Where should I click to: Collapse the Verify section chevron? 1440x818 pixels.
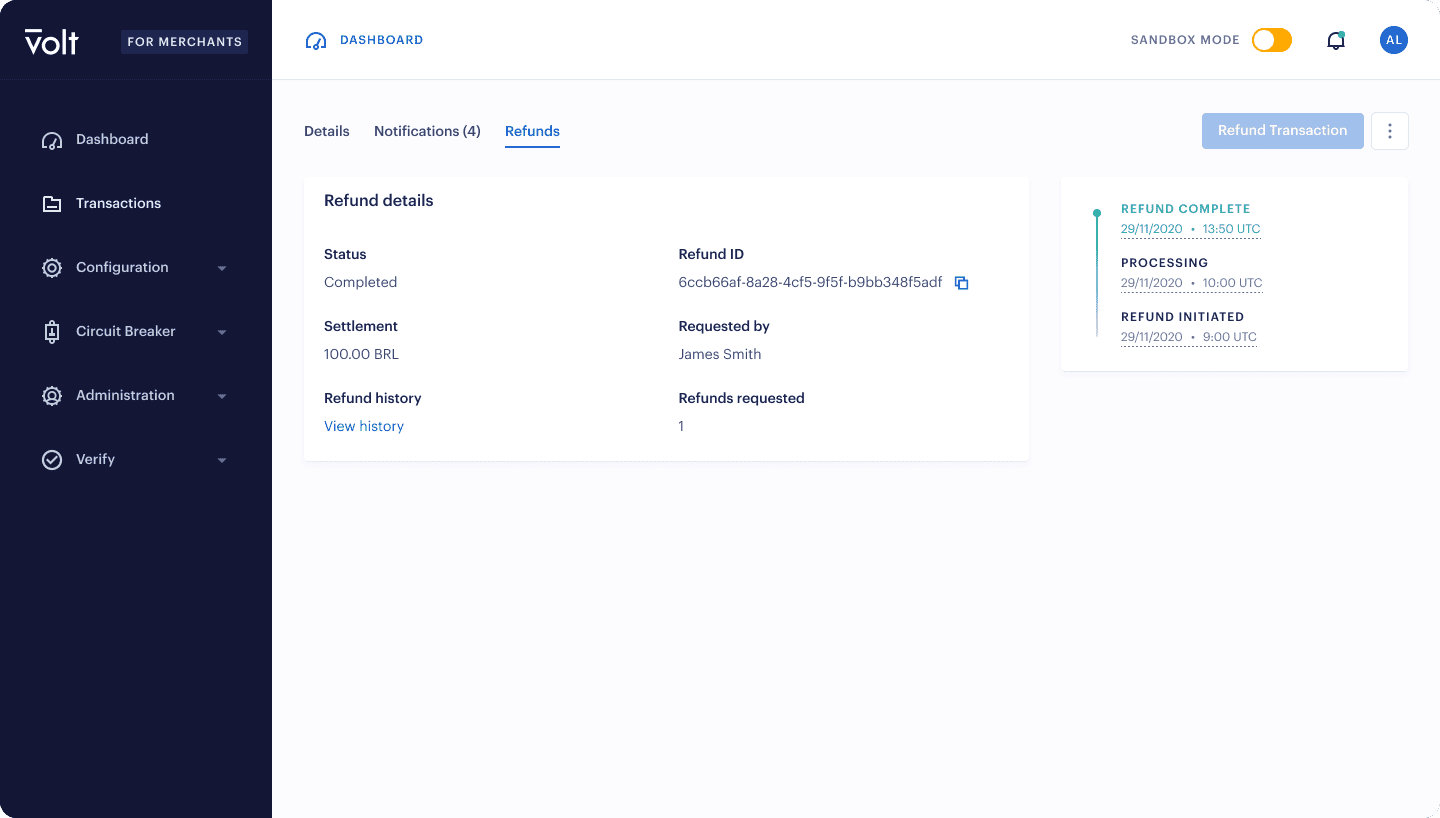[x=222, y=460]
